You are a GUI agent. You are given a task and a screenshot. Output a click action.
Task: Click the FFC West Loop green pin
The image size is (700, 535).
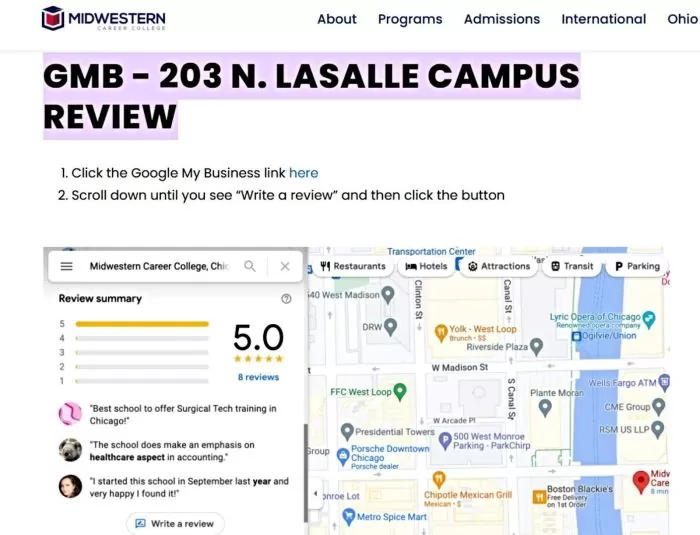tap(400, 391)
